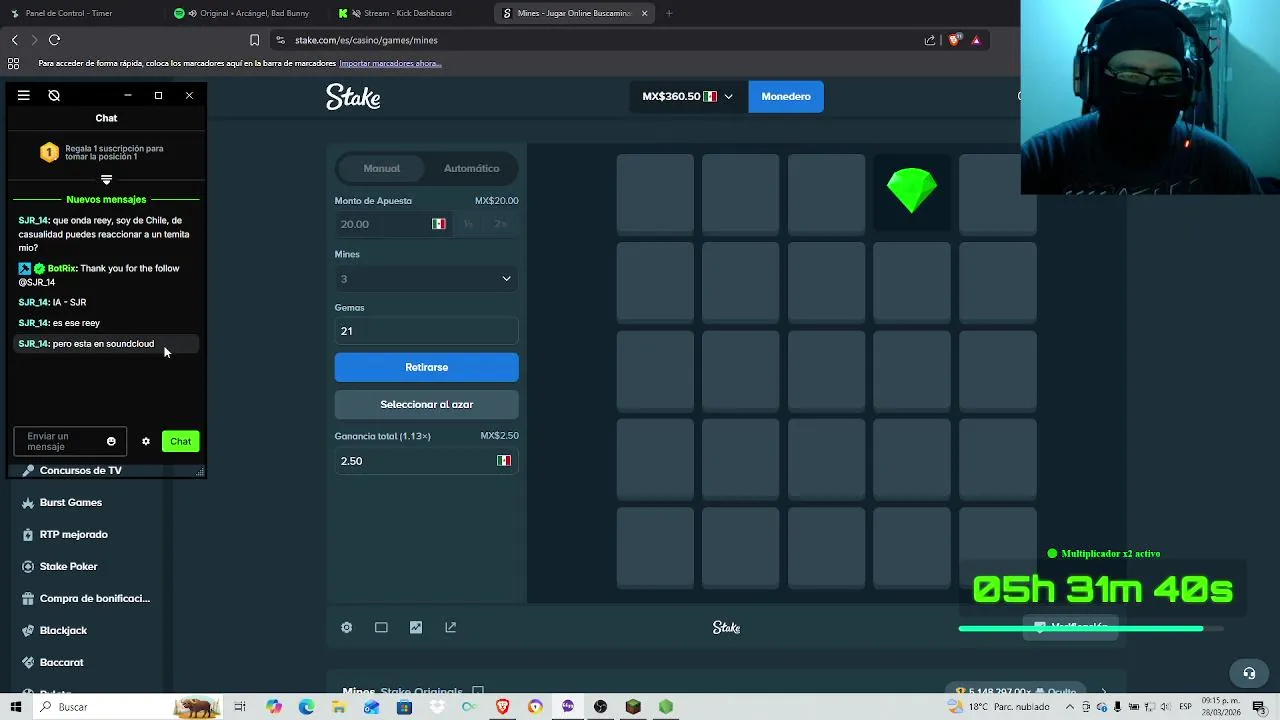Open the Mexican flag currency icon in bet field
The image size is (1280, 720).
[x=438, y=224]
